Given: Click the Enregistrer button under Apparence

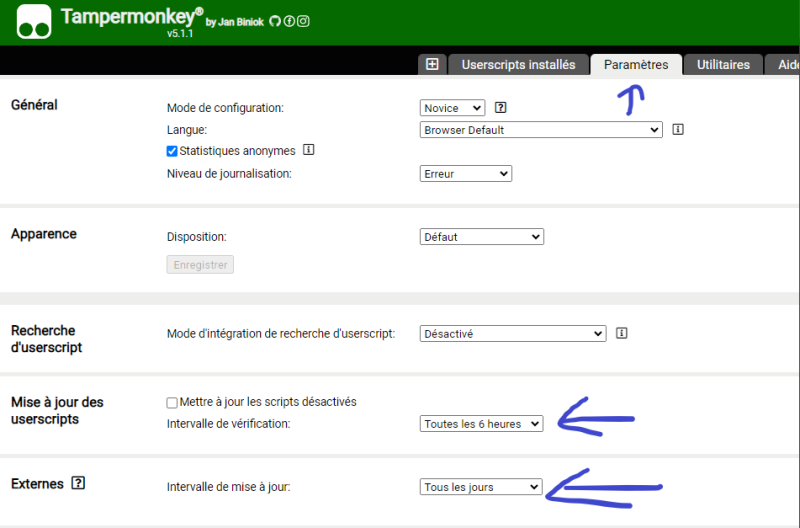Looking at the screenshot, I should 200,265.
